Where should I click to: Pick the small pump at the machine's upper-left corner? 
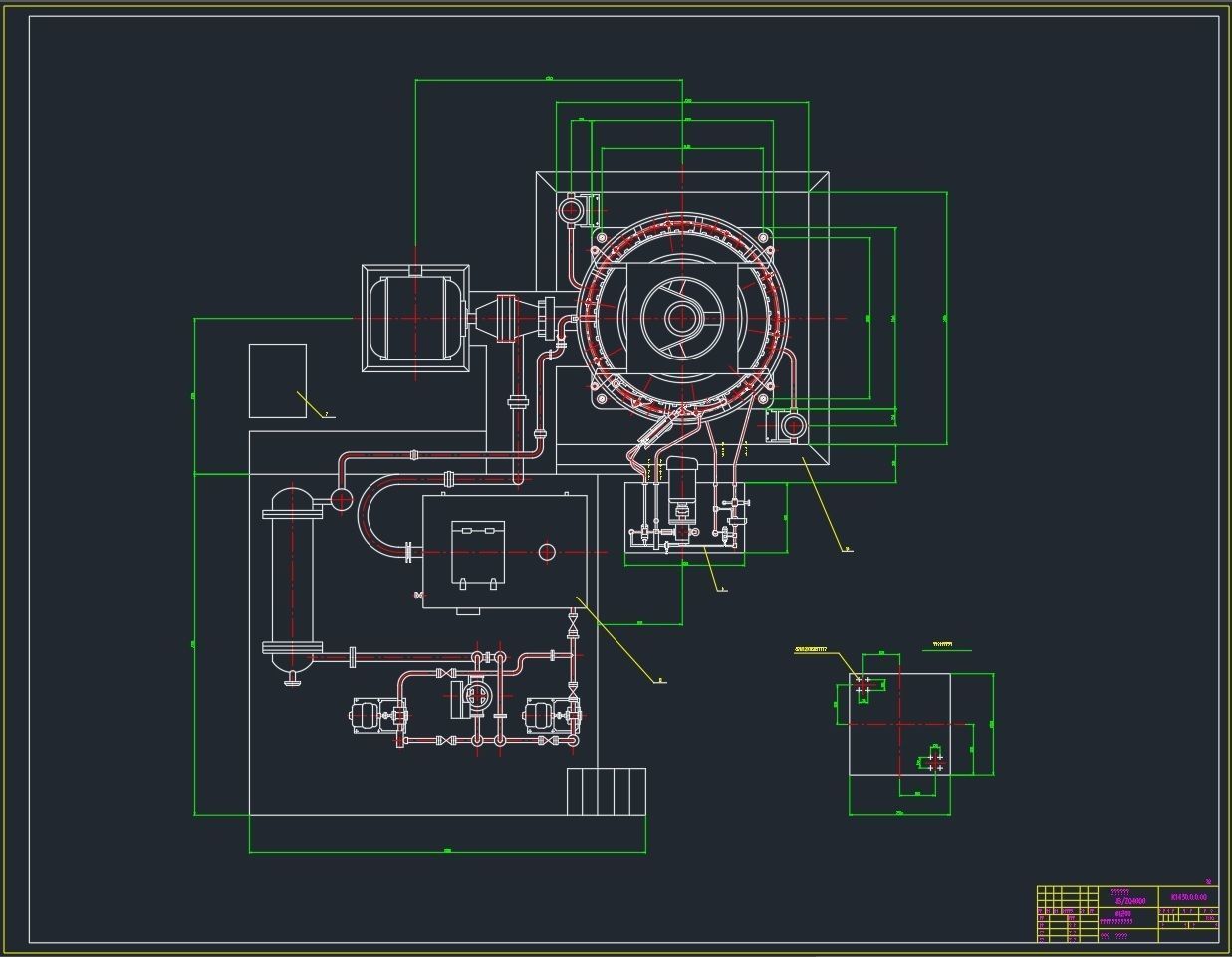pyautogui.click(x=579, y=209)
